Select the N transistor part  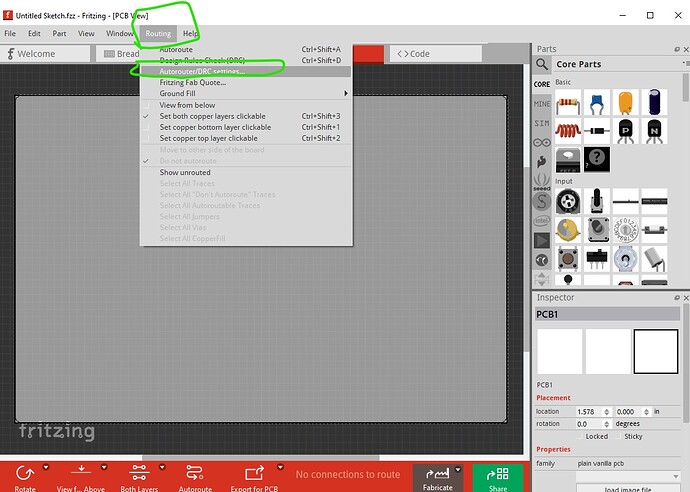pos(654,131)
